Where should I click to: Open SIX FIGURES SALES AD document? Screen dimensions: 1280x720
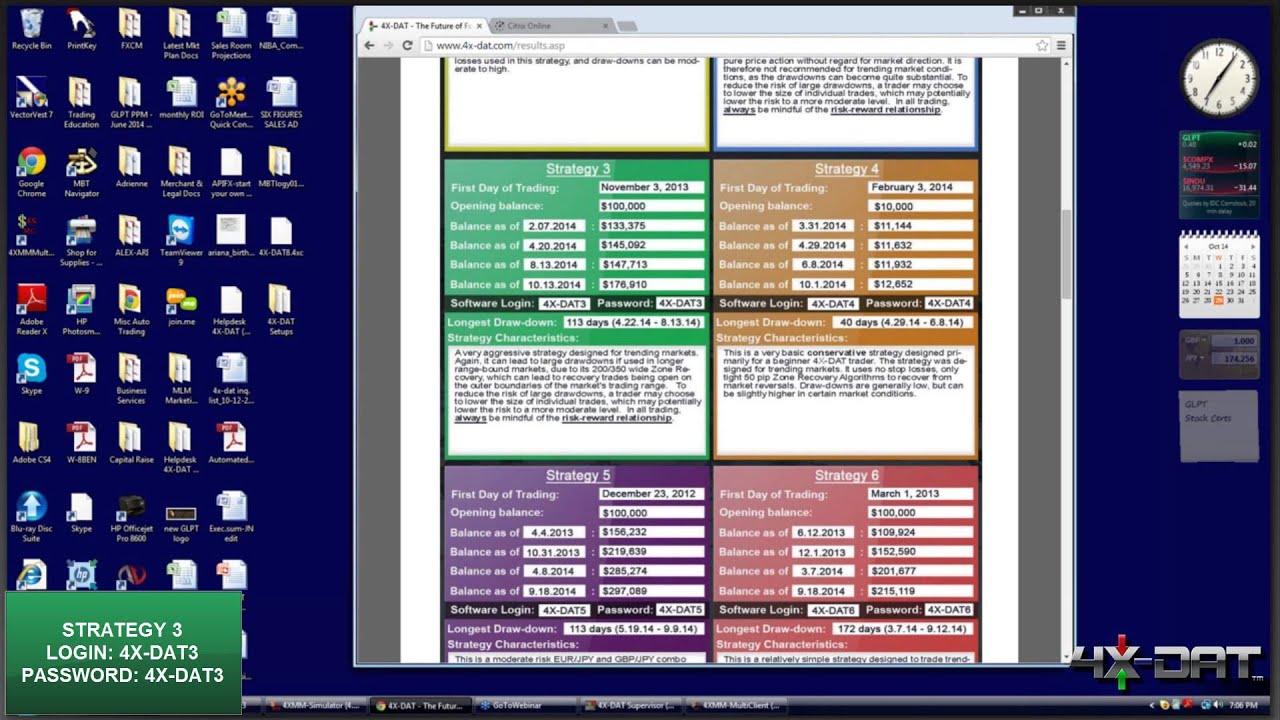(281, 102)
